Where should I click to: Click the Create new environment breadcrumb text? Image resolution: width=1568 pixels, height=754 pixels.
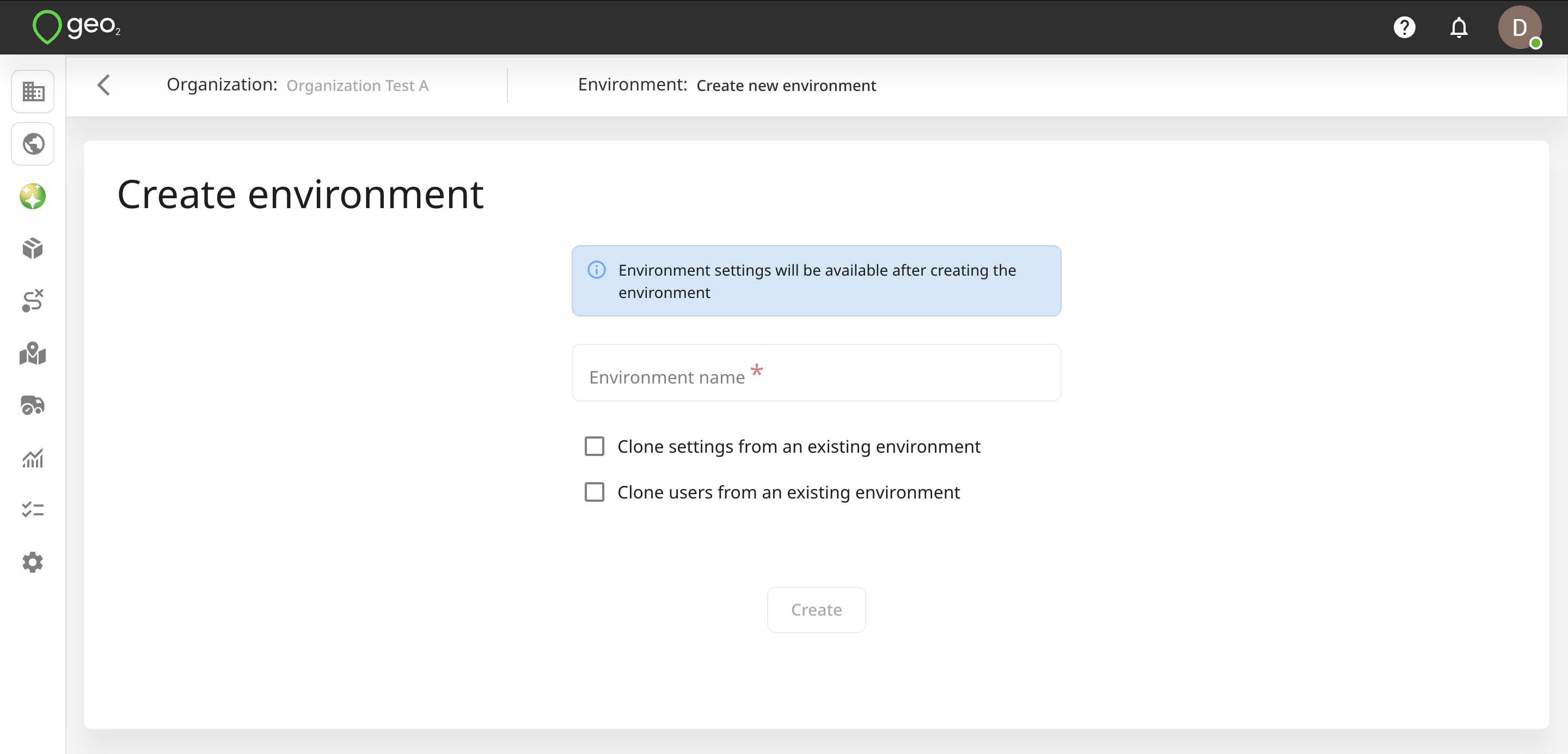pos(786,86)
